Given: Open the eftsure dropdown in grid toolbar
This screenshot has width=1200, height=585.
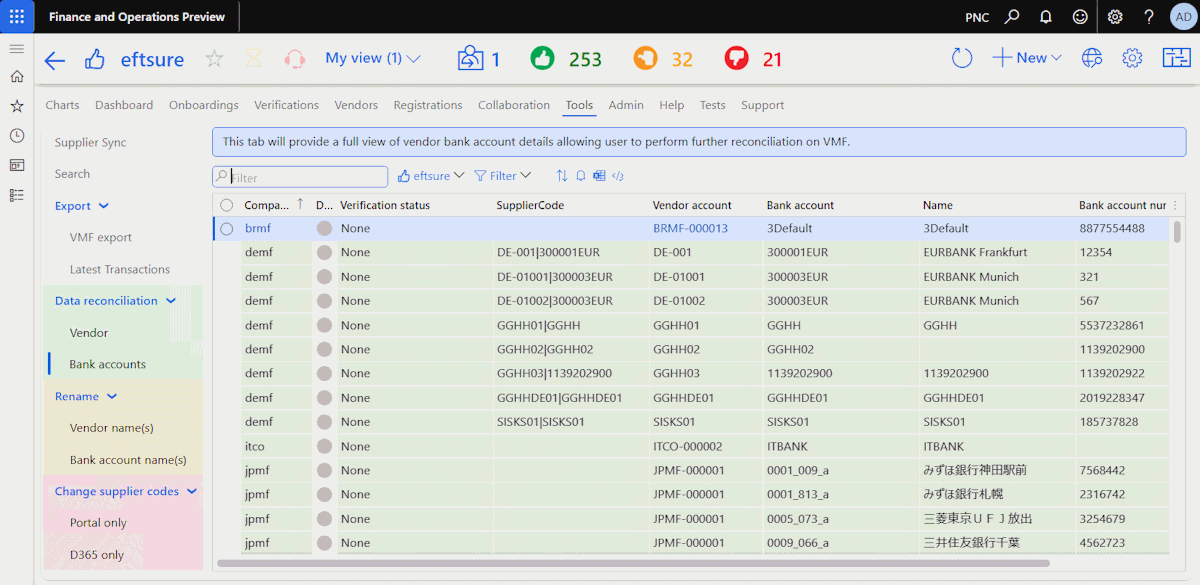Looking at the screenshot, I should pos(431,176).
